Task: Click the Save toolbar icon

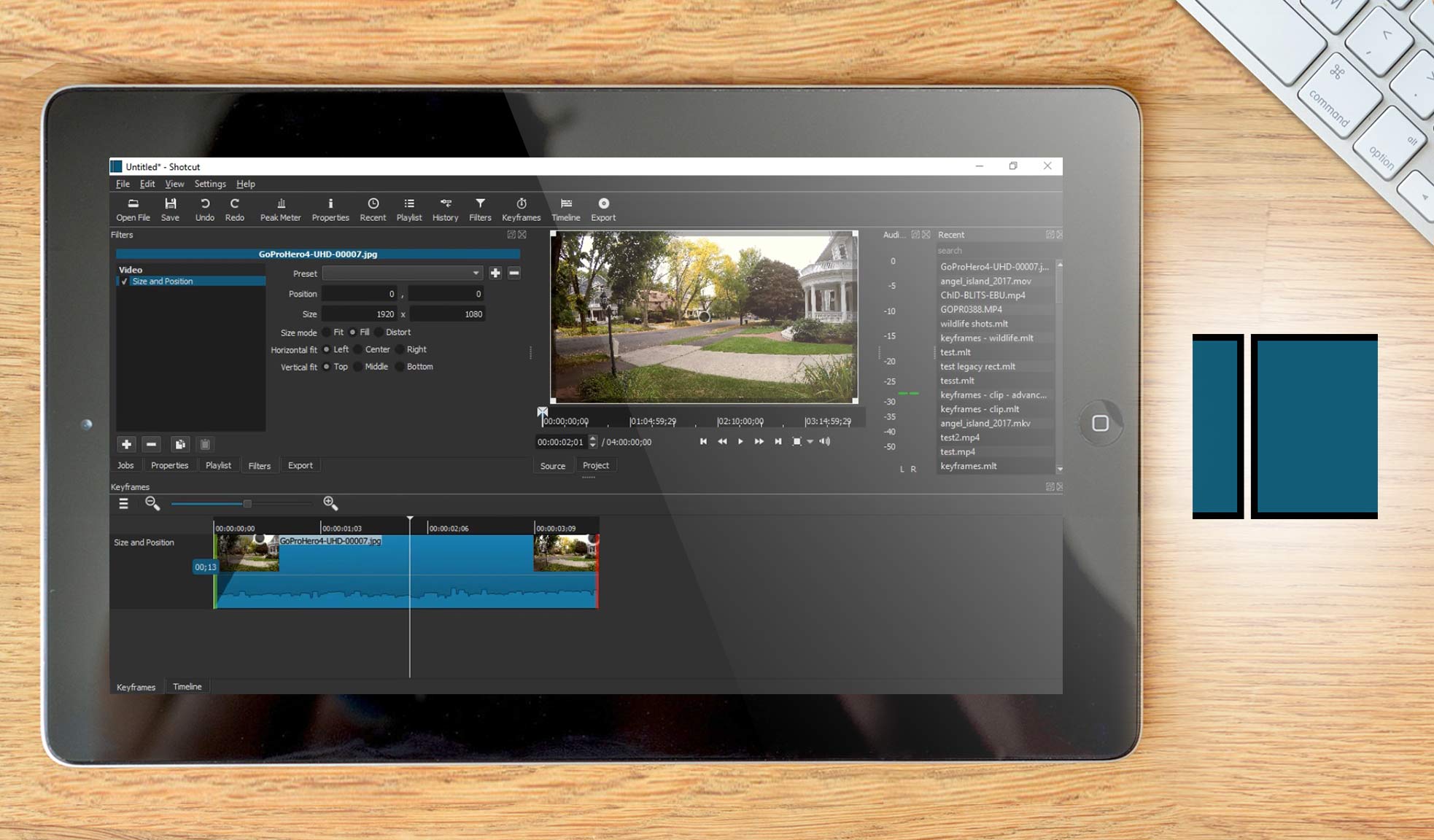Action: point(171,209)
